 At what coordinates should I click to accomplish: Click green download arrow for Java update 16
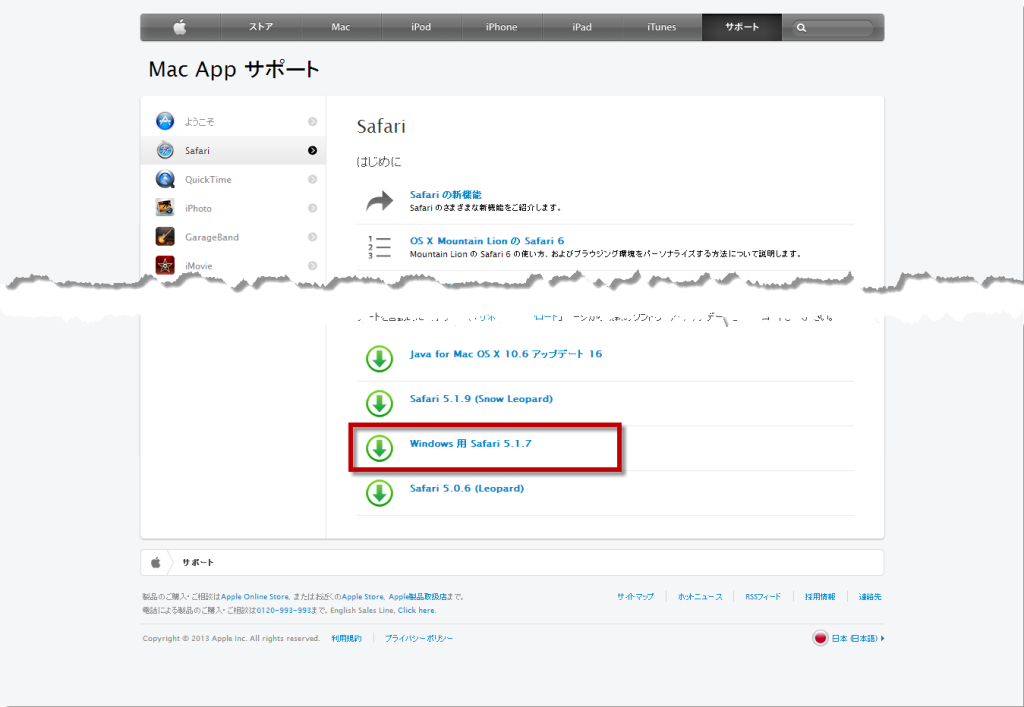(x=379, y=358)
